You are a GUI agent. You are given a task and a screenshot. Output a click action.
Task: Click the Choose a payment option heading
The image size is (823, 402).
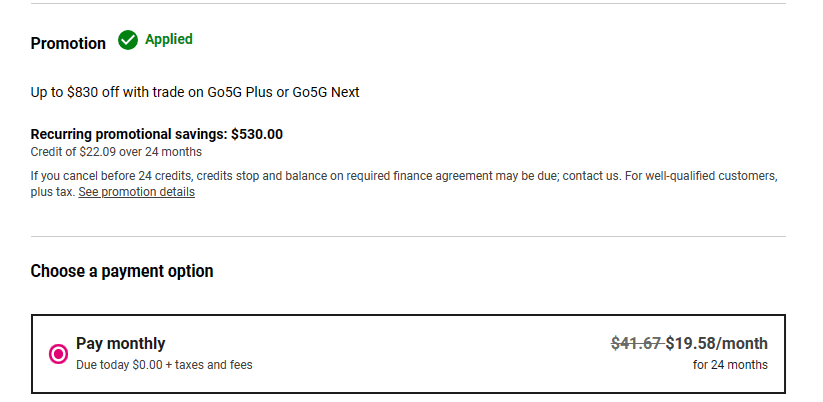click(122, 271)
